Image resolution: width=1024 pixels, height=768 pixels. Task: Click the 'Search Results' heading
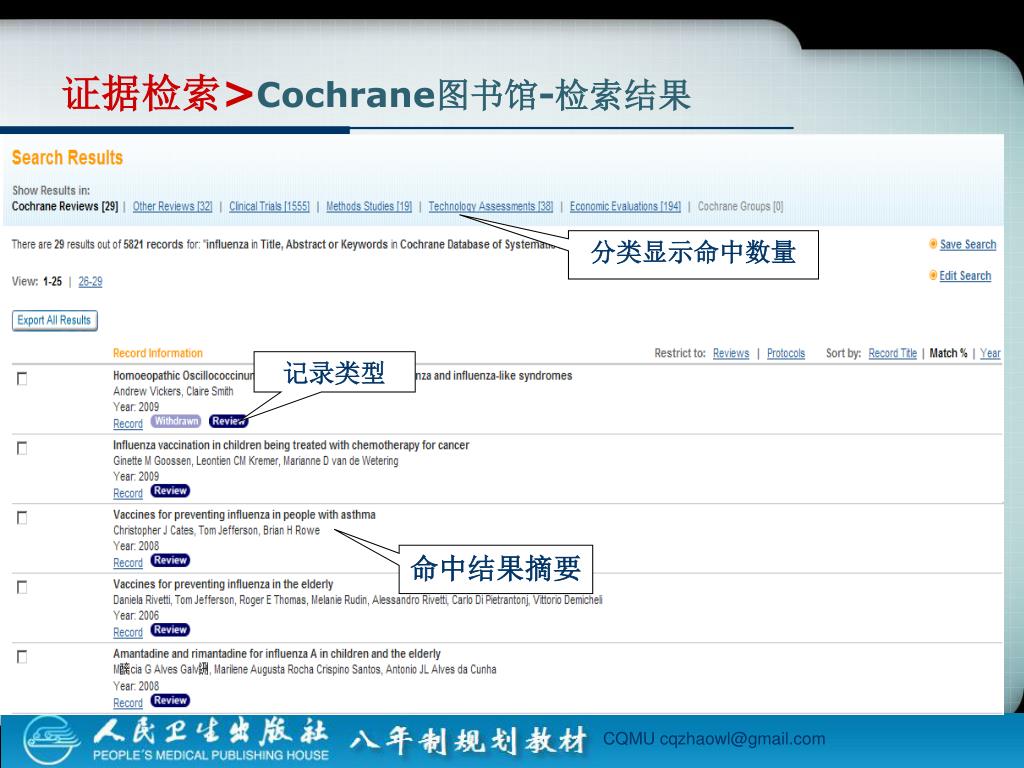(x=67, y=158)
